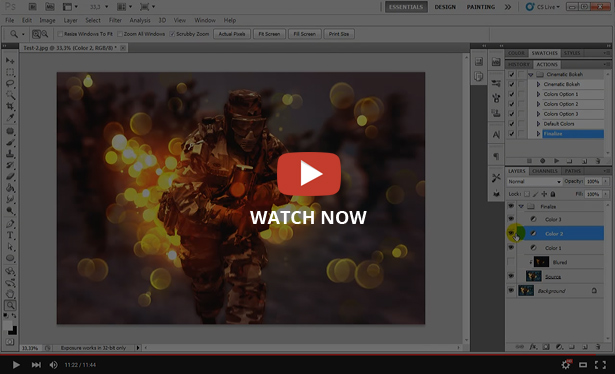The width and height of the screenshot is (615, 374).
Task: Click the Fit Screen button
Action: click(x=269, y=34)
